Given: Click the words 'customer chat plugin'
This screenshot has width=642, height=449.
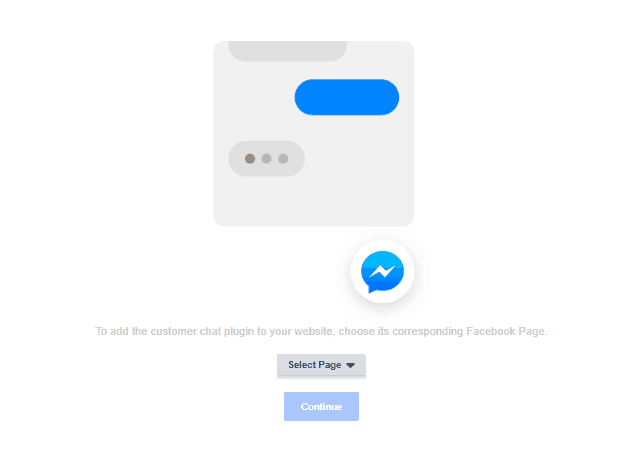Looking at the screenshot, I should (x=202, y=331).
